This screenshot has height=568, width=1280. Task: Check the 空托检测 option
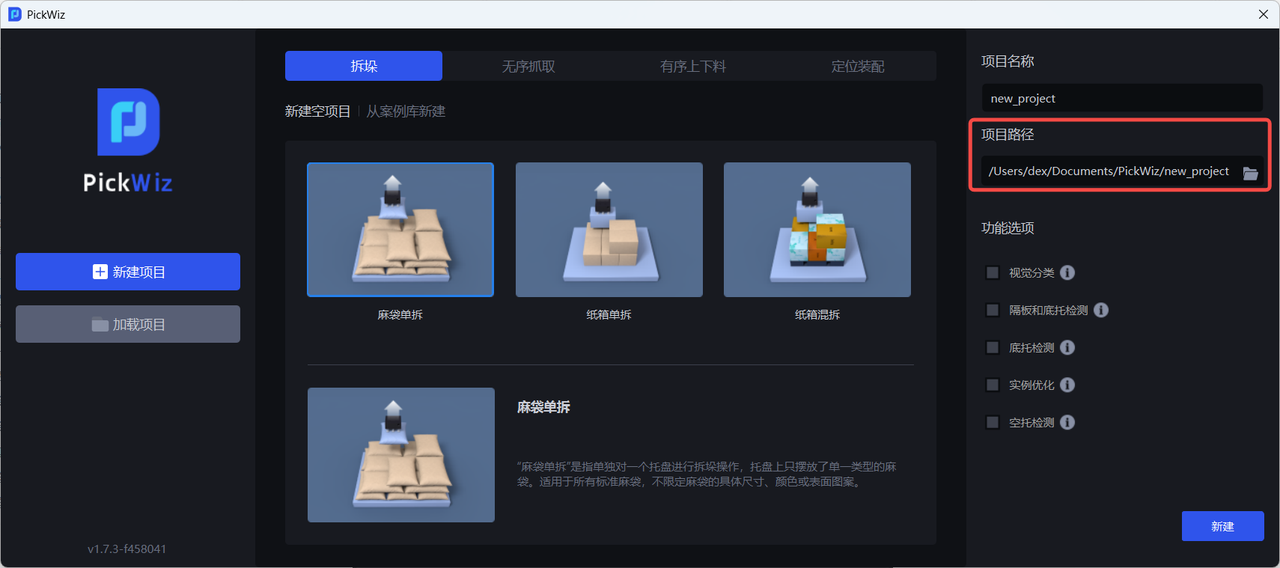[x=992, y=422]
